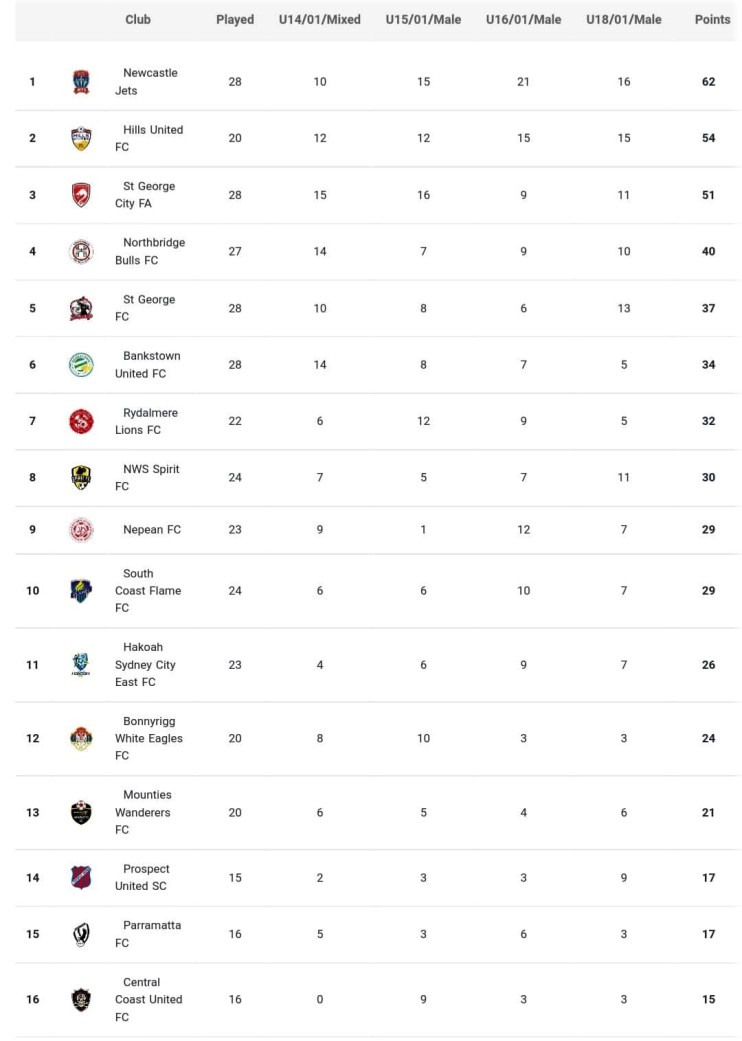Open the Mounties Wanderers FC club name

(146, 812)
